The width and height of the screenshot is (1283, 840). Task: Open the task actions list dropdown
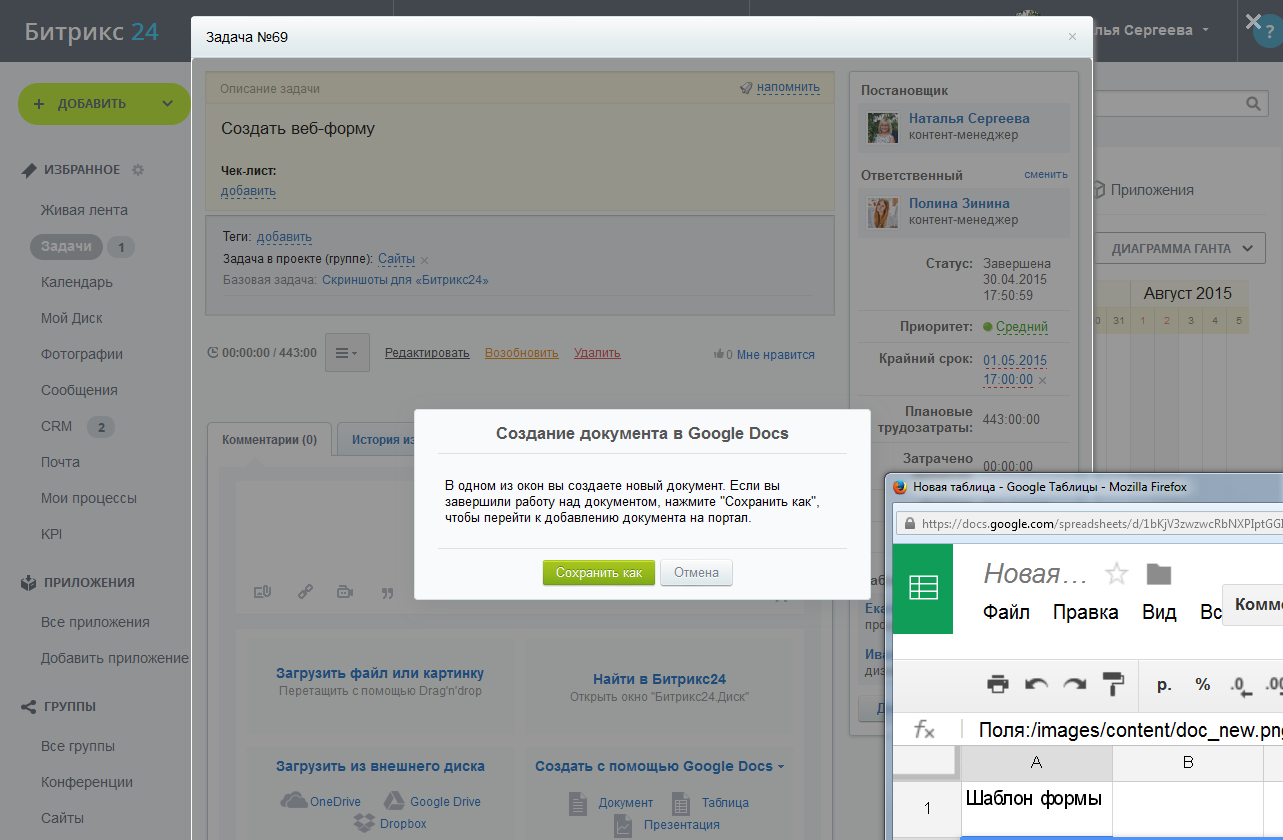pos(347,353)
